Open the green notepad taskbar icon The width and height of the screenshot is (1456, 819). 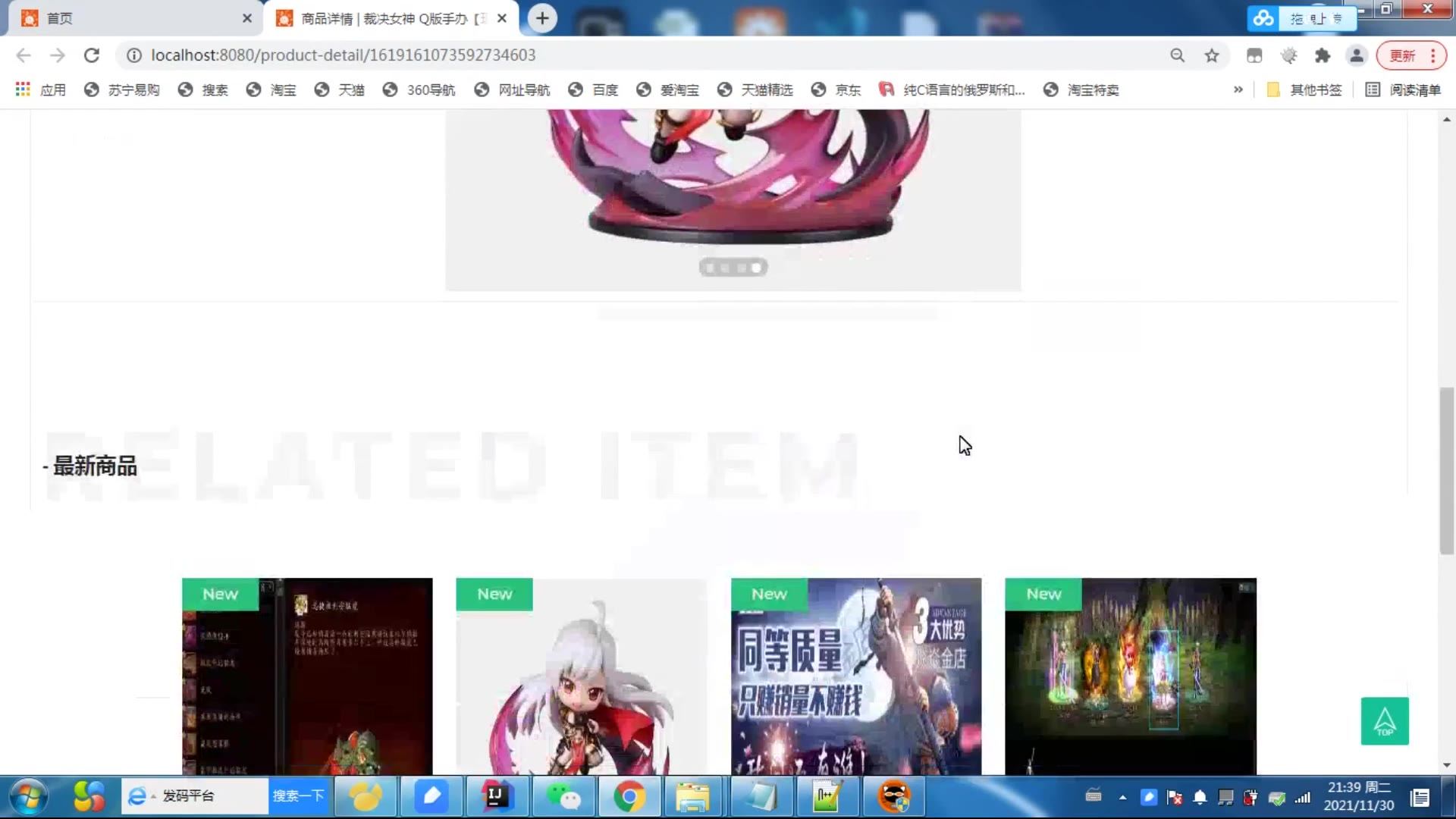click(827, 797)
